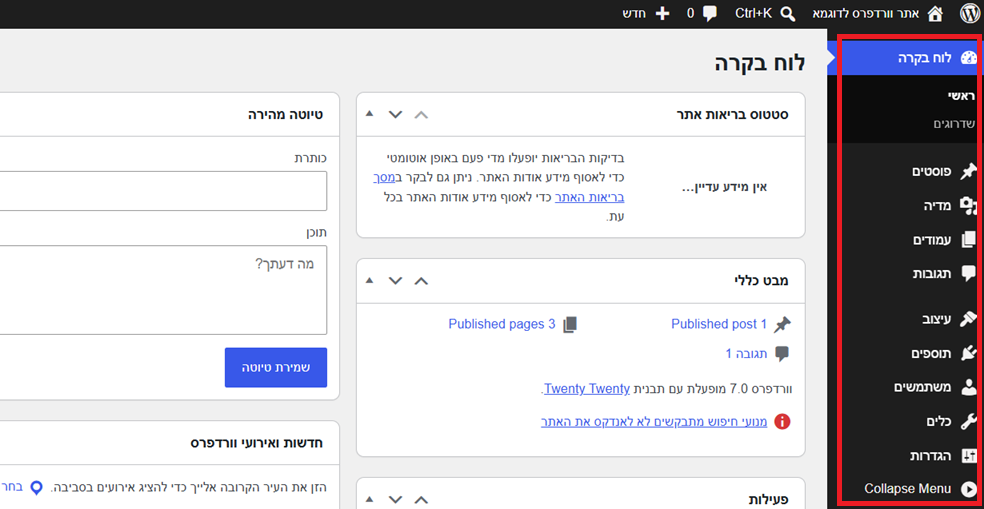
Task: Open the לוח בקרה menu item
Action: click(x=906, y=58)
